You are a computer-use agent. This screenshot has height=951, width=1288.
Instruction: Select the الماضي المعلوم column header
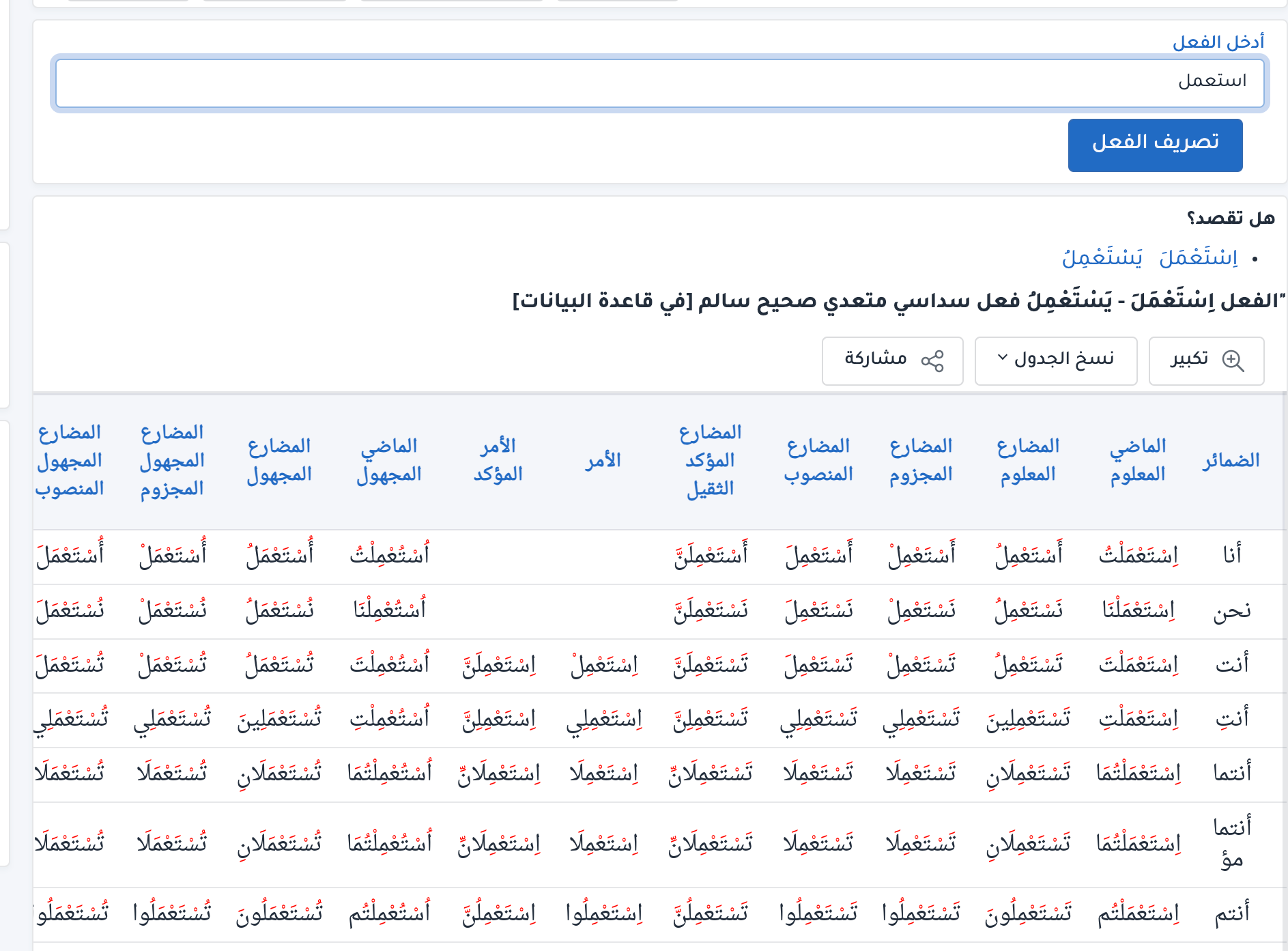tap(1138, 460)
